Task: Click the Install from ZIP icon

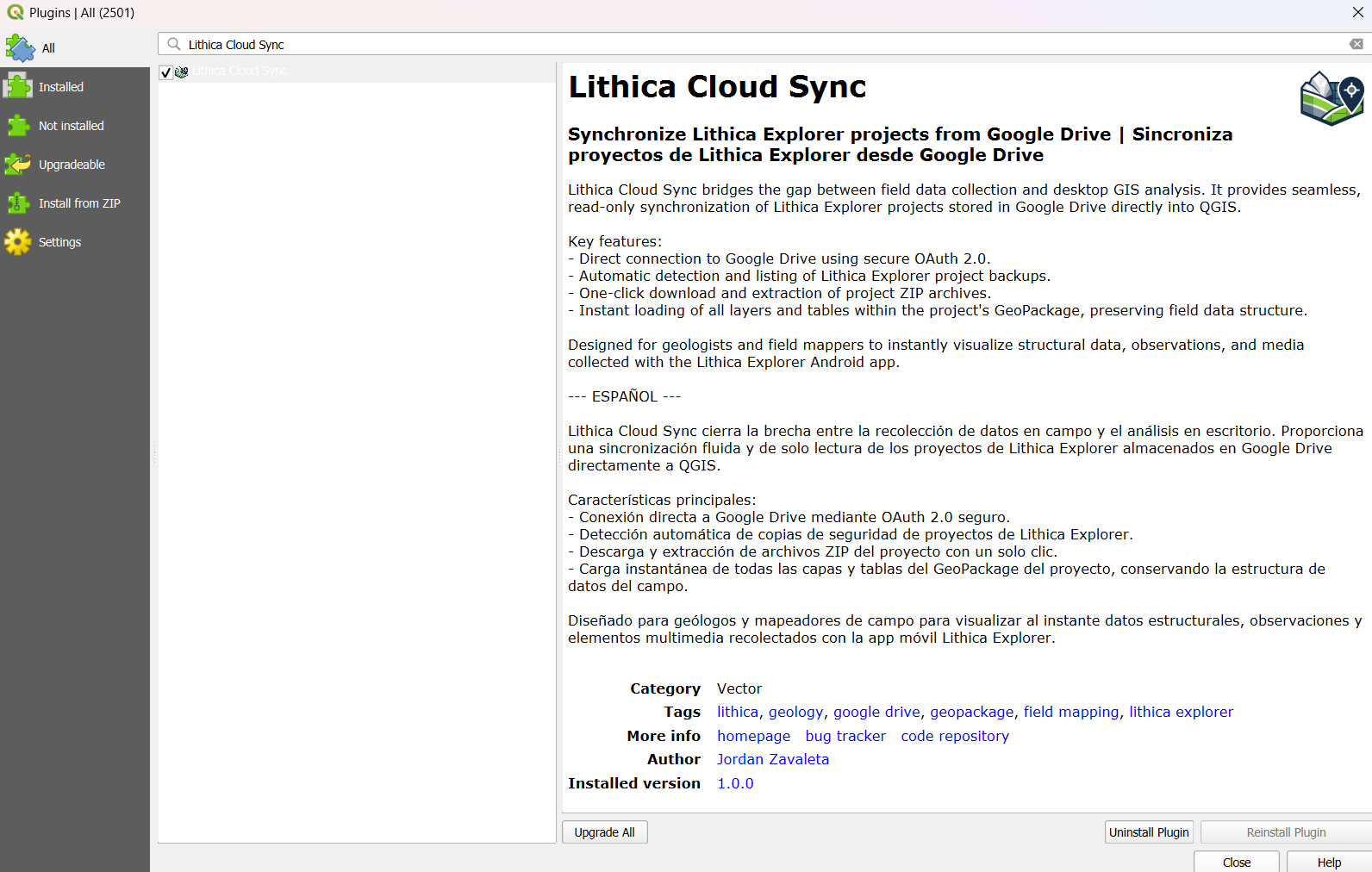Action: pos(18,203)
